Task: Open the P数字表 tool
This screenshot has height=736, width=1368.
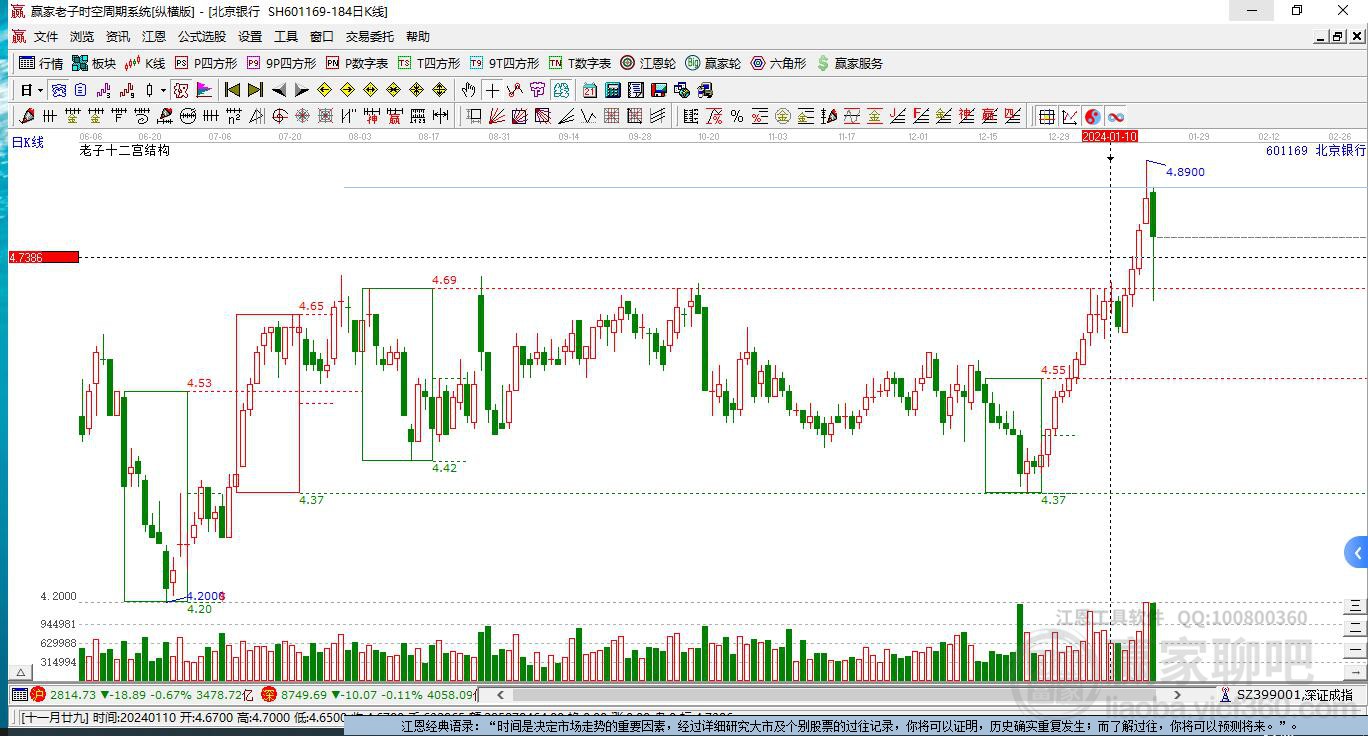Action: click(357, 63)
